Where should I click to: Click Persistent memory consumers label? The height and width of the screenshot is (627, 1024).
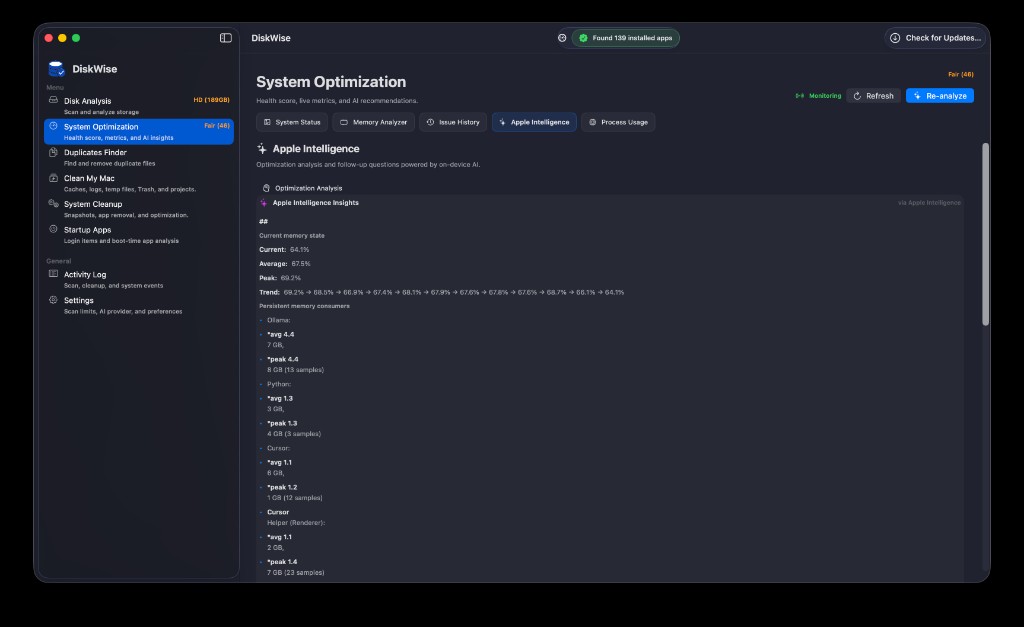point(304,306)
